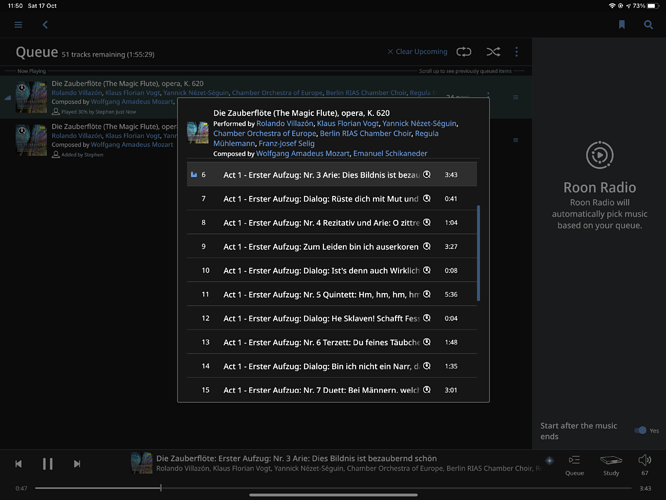Click the signal path quality light
Screen dimensions: 666x500
tap(550, 460)
